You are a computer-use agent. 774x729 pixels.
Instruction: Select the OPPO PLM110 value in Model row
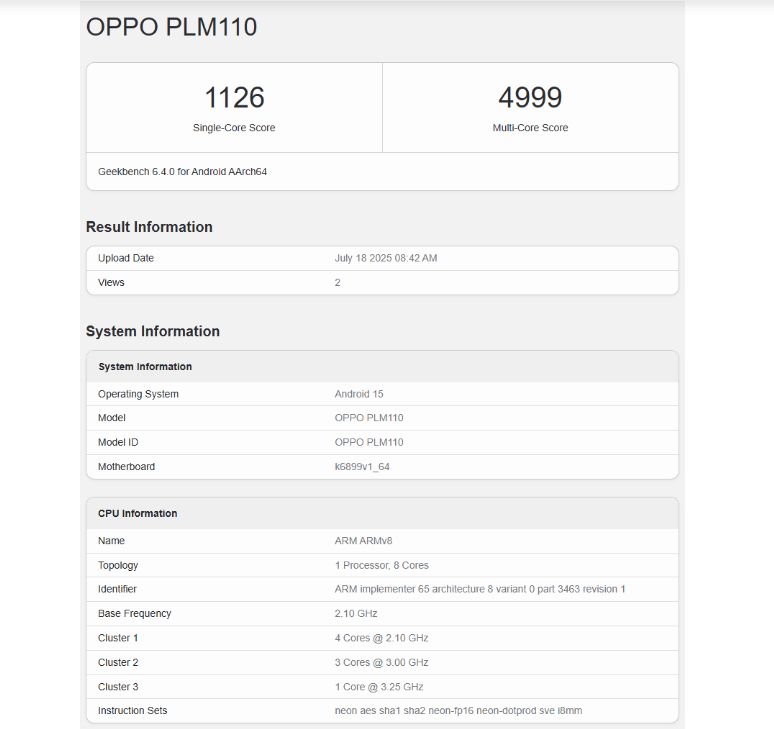[x=369, y=418]
